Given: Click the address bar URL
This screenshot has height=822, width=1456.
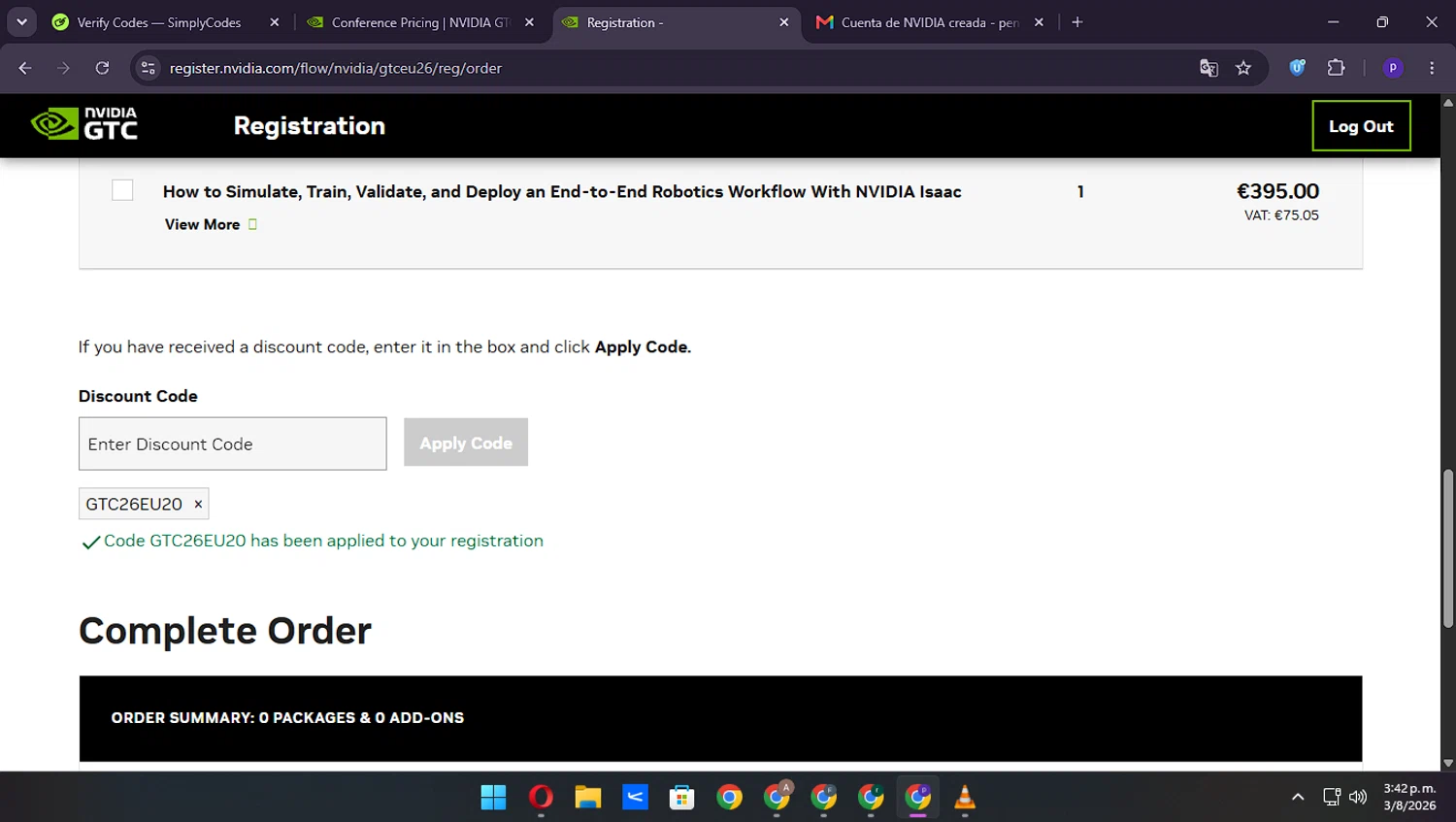Looking at the screenshot, I should tap(336, 68).
